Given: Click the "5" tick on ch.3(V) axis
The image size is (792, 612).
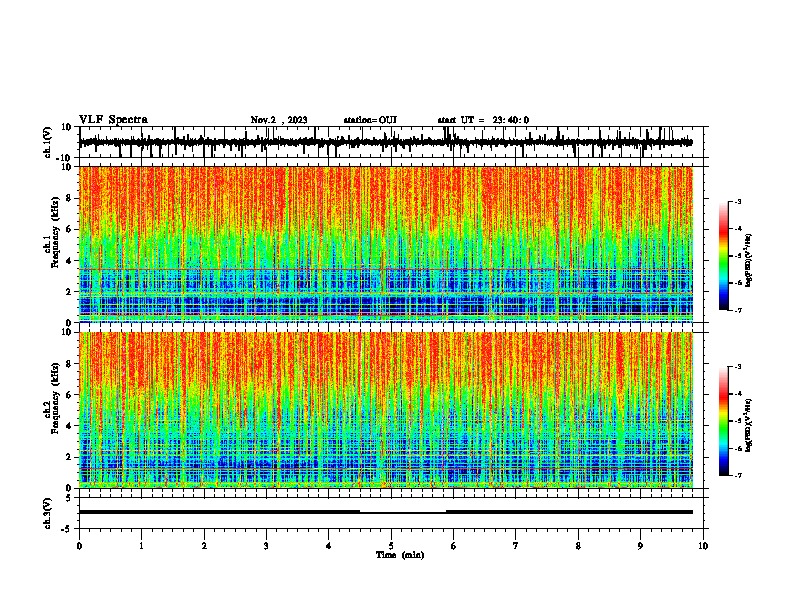Looking at the screenshot, I should [70, 498].
